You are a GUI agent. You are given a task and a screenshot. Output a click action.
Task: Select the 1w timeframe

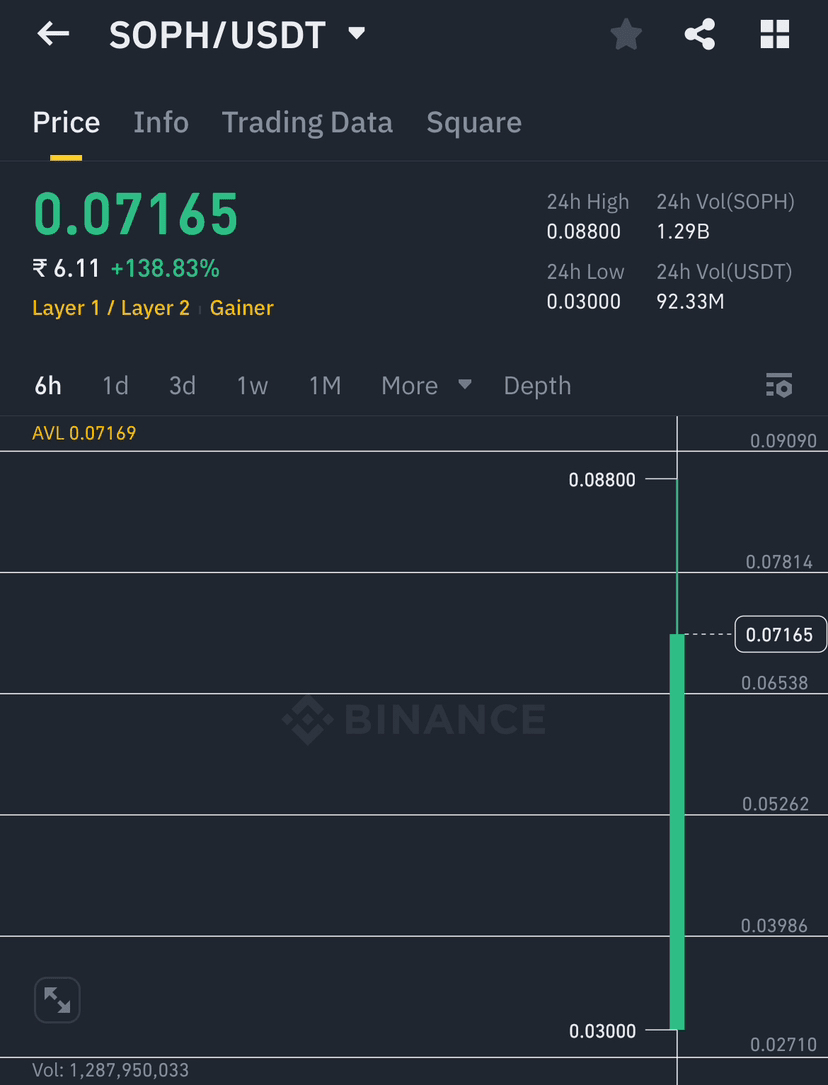(x=252, y=386)
